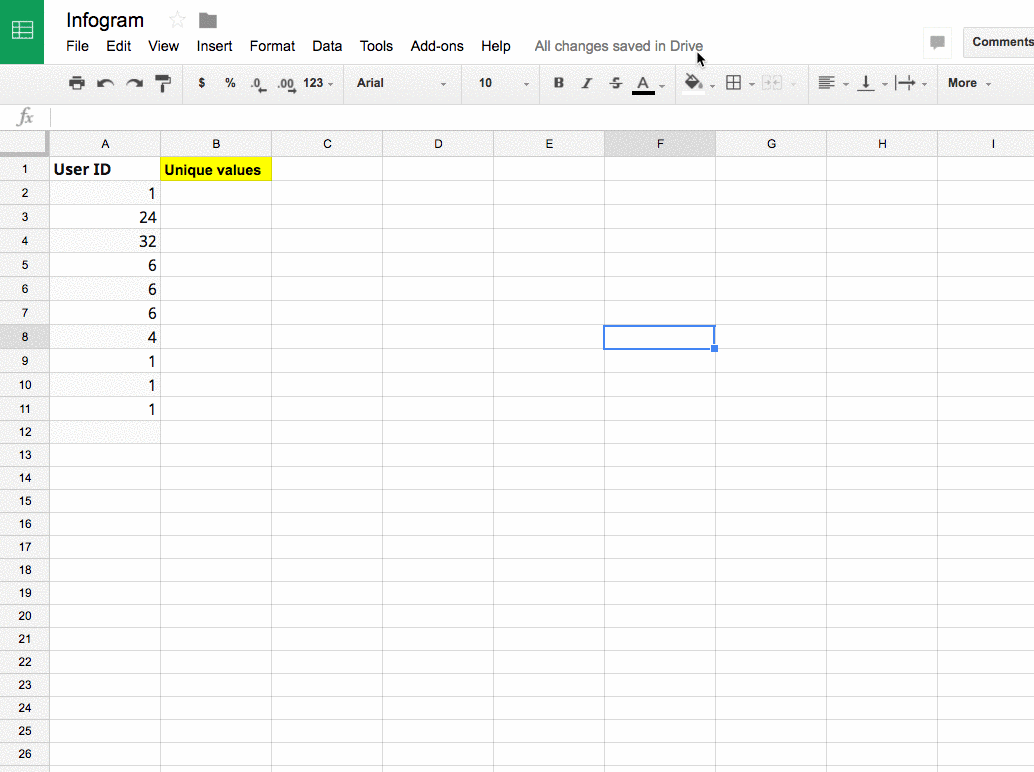The image size is (1034, 772).
Task: Open the Arial font family dropdown
Action: pyautogui.click(x=401, y=83)
